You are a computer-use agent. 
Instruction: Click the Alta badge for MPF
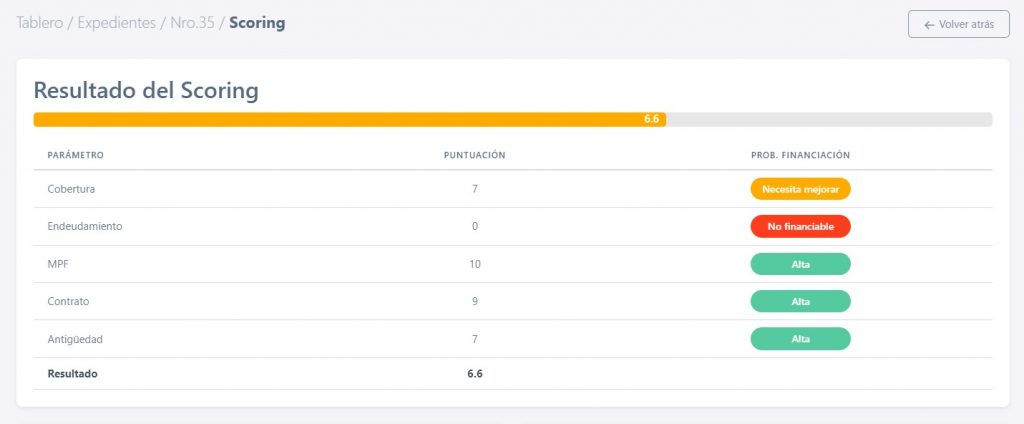[x=800, y=264]
